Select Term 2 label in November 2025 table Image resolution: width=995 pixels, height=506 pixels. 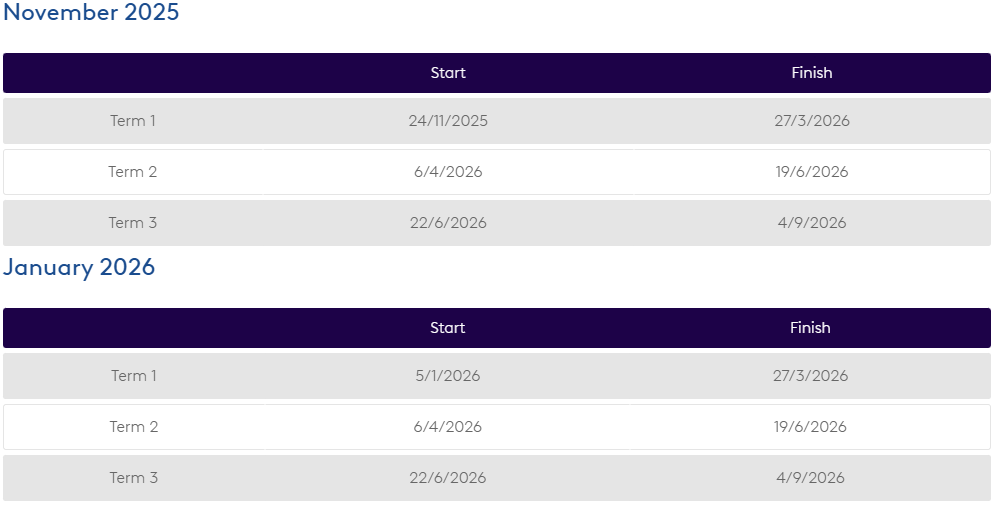[x=133, y=172]
